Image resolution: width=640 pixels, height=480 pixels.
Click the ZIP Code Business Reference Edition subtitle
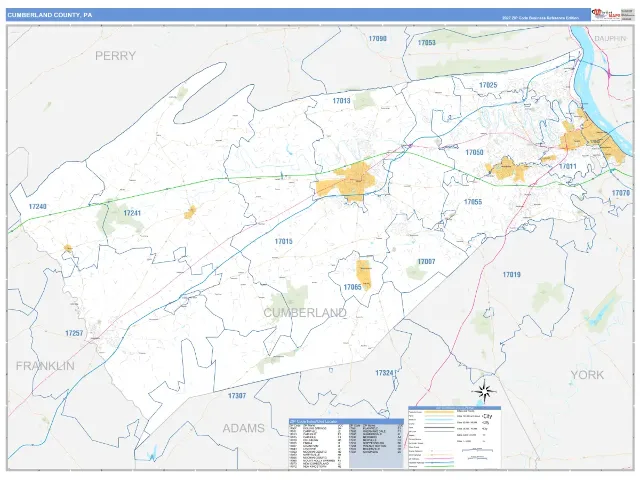click(540, 18)
